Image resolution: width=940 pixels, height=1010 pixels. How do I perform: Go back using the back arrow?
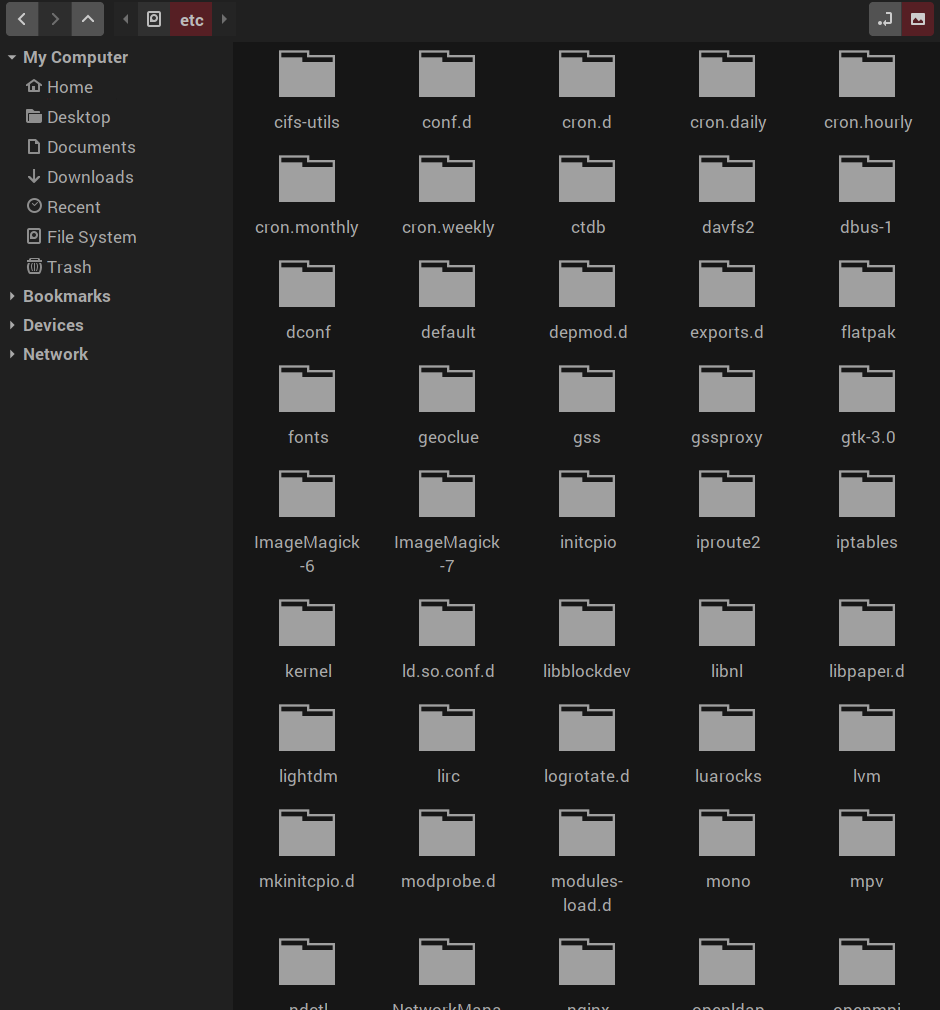click(21, 19)
